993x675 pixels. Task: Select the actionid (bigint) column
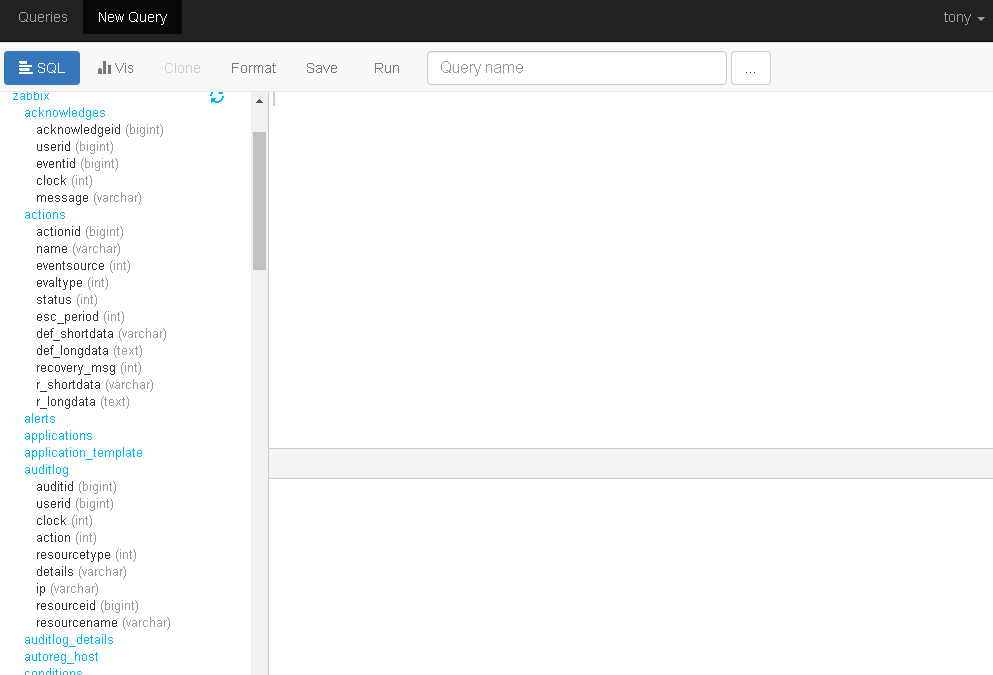(80, 232)
